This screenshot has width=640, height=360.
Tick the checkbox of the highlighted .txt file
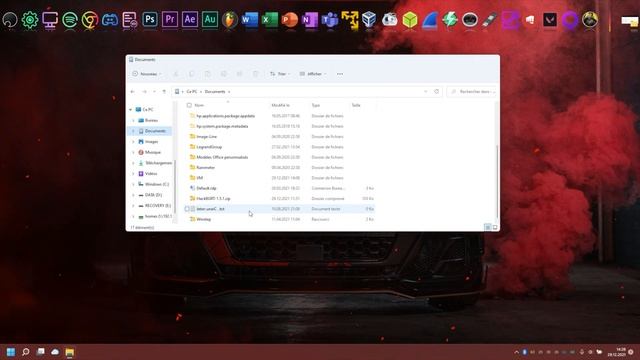[x=187, y=209]
